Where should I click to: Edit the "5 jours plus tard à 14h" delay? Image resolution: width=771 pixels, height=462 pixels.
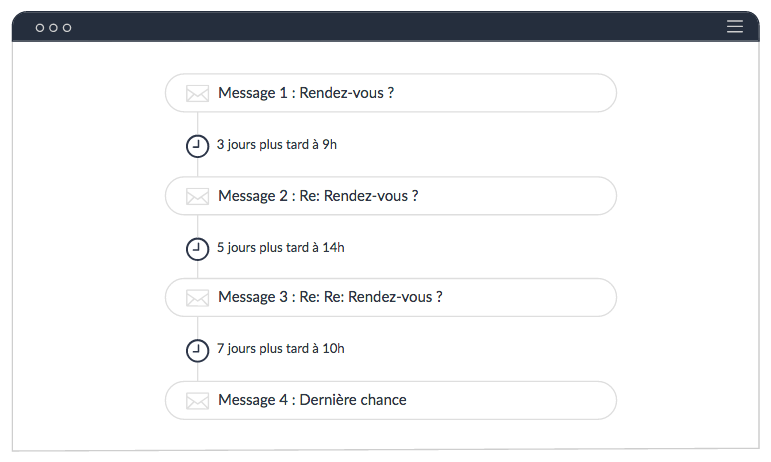click(281, 247)
